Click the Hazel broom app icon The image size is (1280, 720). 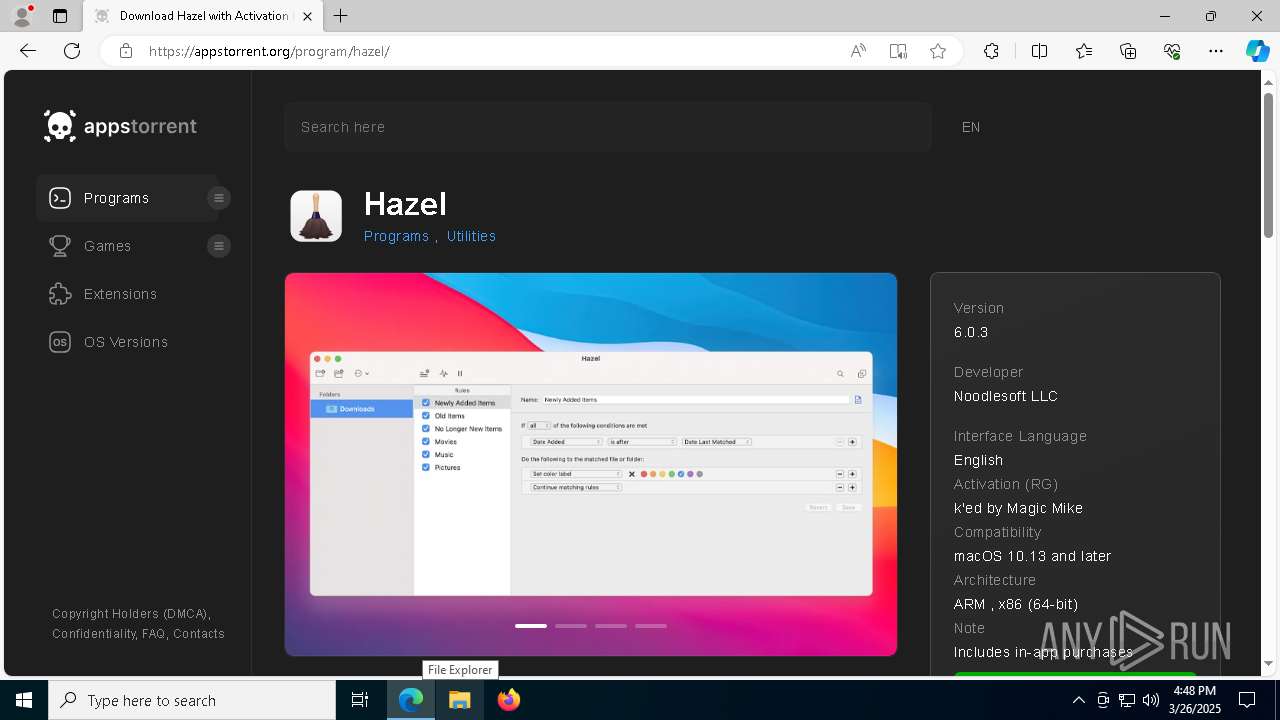316,216
